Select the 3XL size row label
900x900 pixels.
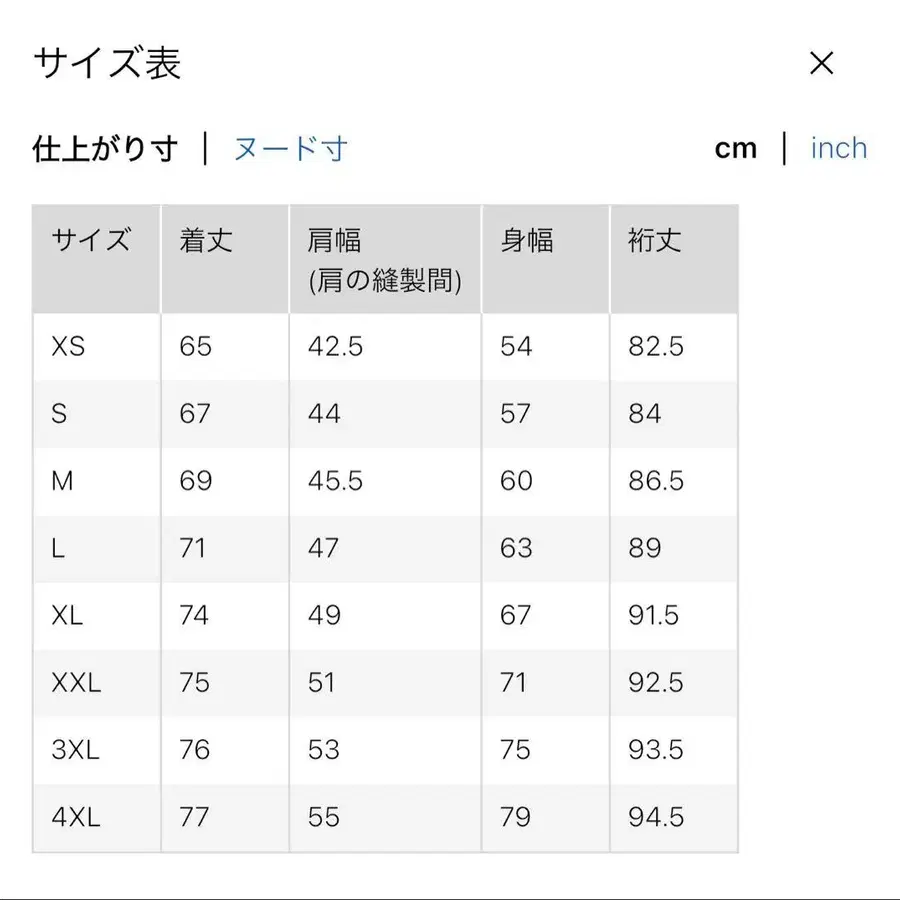point(74,750)
